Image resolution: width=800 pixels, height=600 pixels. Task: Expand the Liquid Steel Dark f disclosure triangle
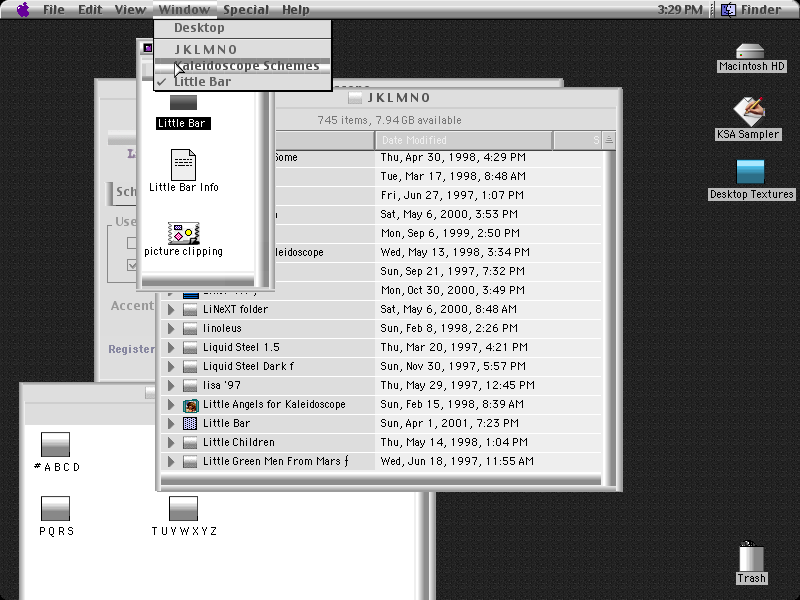click(x=171, y=366)
